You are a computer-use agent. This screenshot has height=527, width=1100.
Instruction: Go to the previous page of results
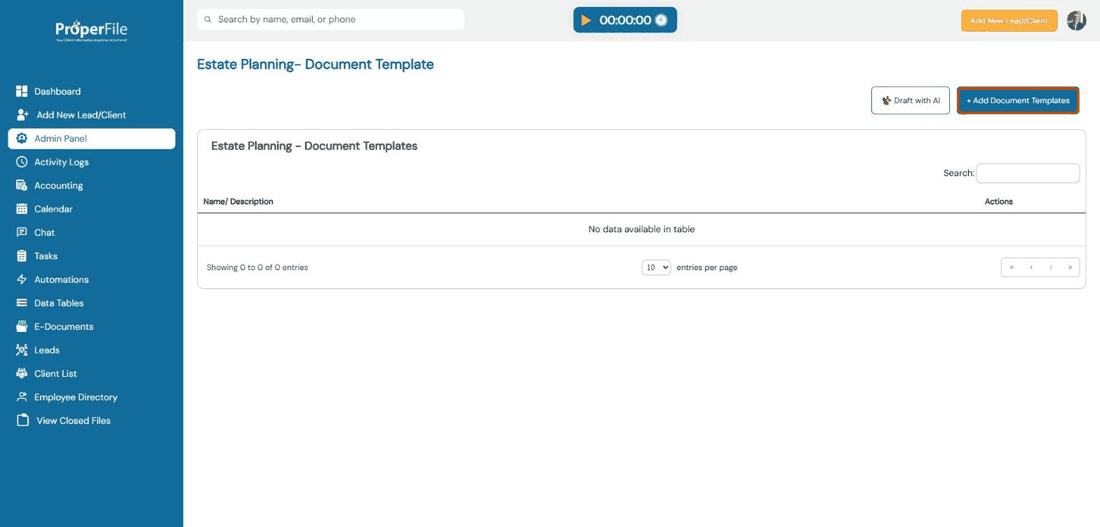coord(1031,267)
